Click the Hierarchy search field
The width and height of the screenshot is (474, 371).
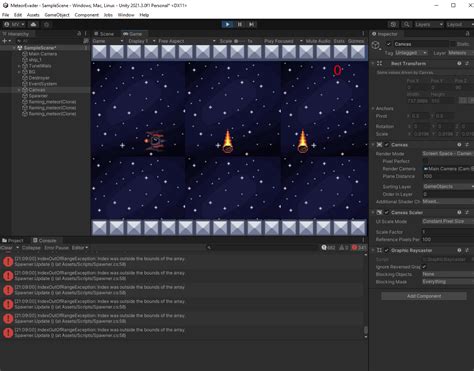point(49,41)
